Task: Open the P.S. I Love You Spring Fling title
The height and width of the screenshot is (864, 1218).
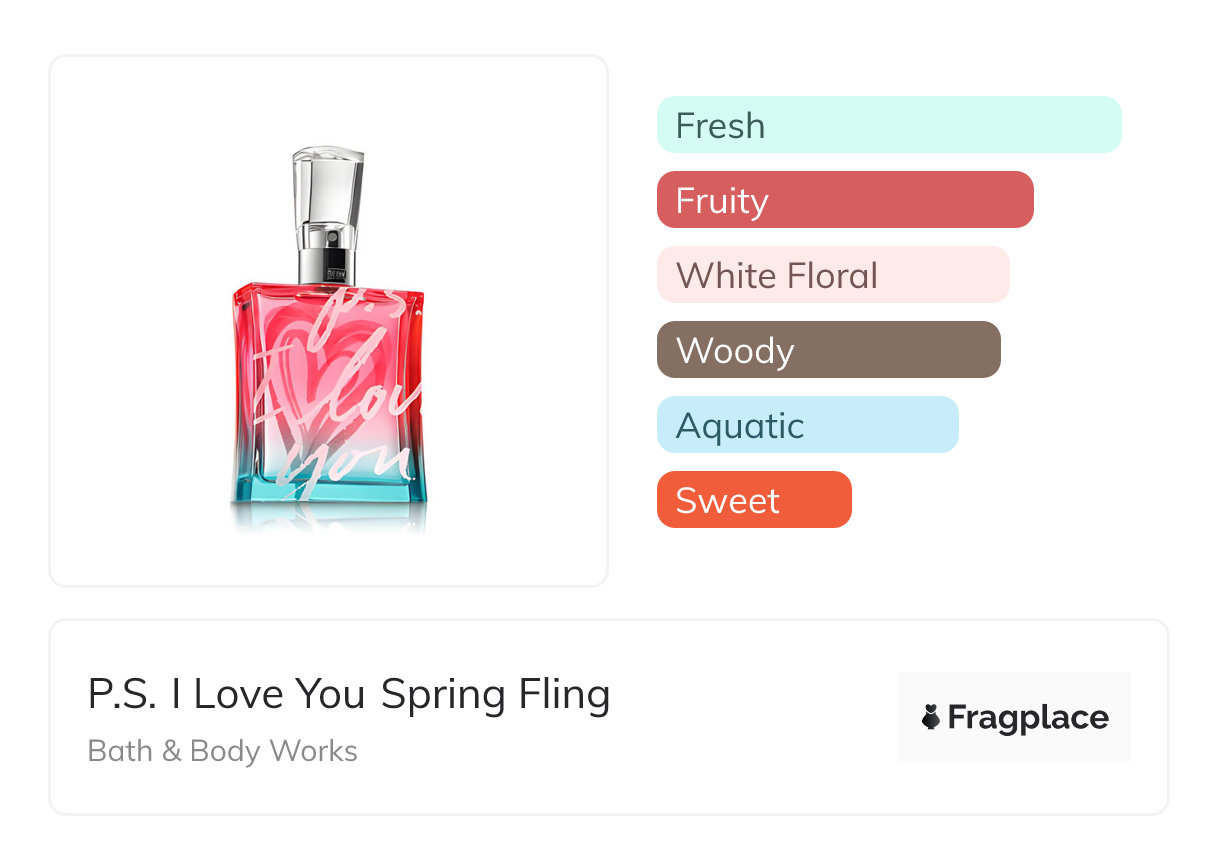Action: click(x=349, y=694)
